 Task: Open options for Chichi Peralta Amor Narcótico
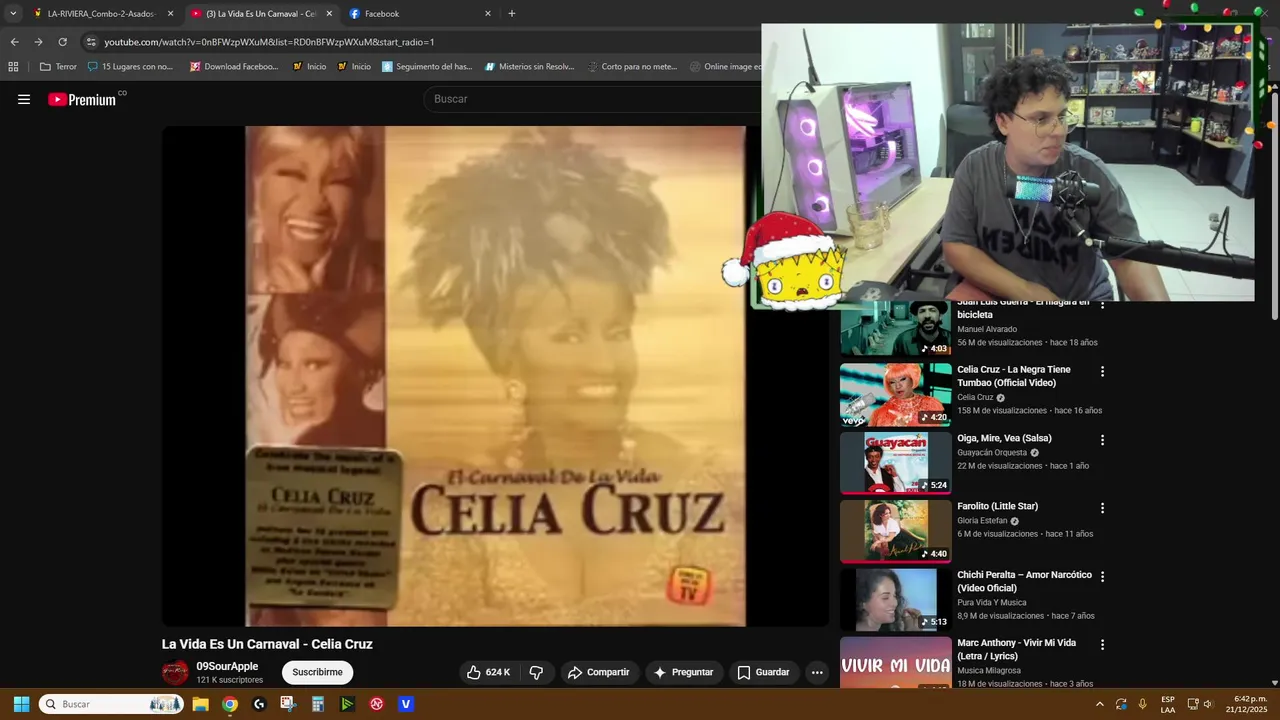(1103, 577)
